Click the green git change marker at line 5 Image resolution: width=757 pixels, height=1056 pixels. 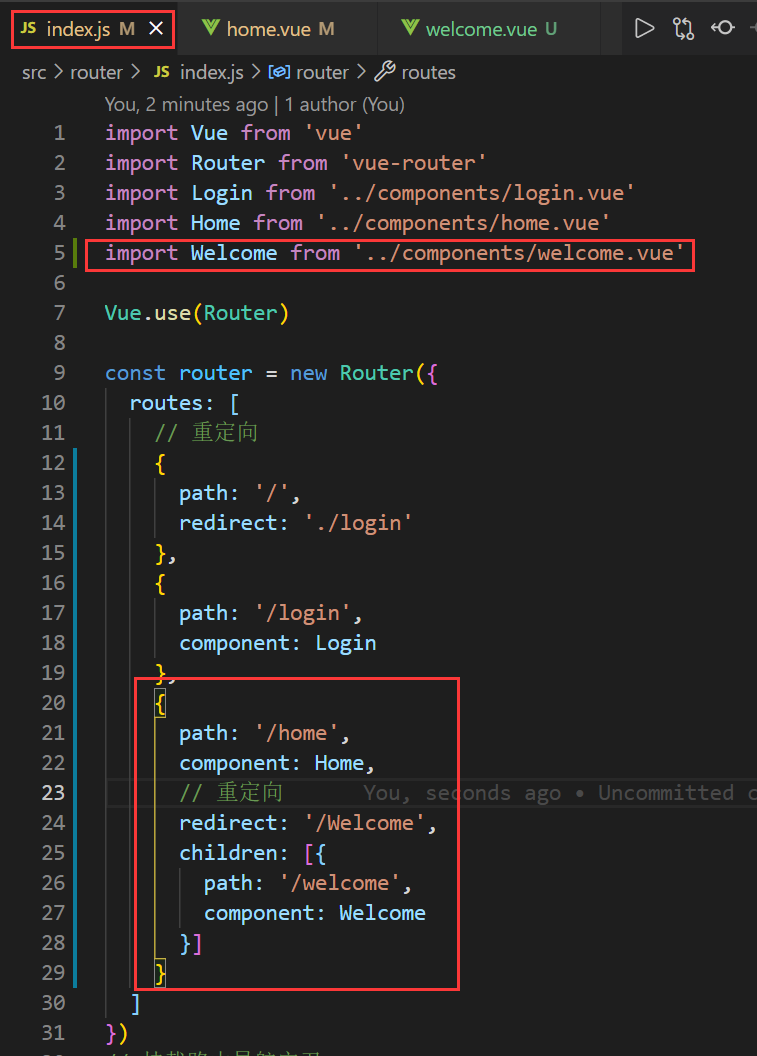pyautogui.click(x=75, y=253)
